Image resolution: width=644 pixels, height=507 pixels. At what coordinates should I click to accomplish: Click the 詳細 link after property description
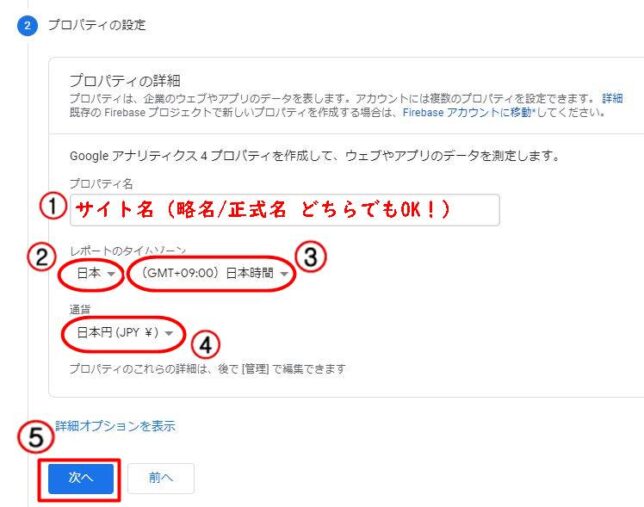point(612,99)
